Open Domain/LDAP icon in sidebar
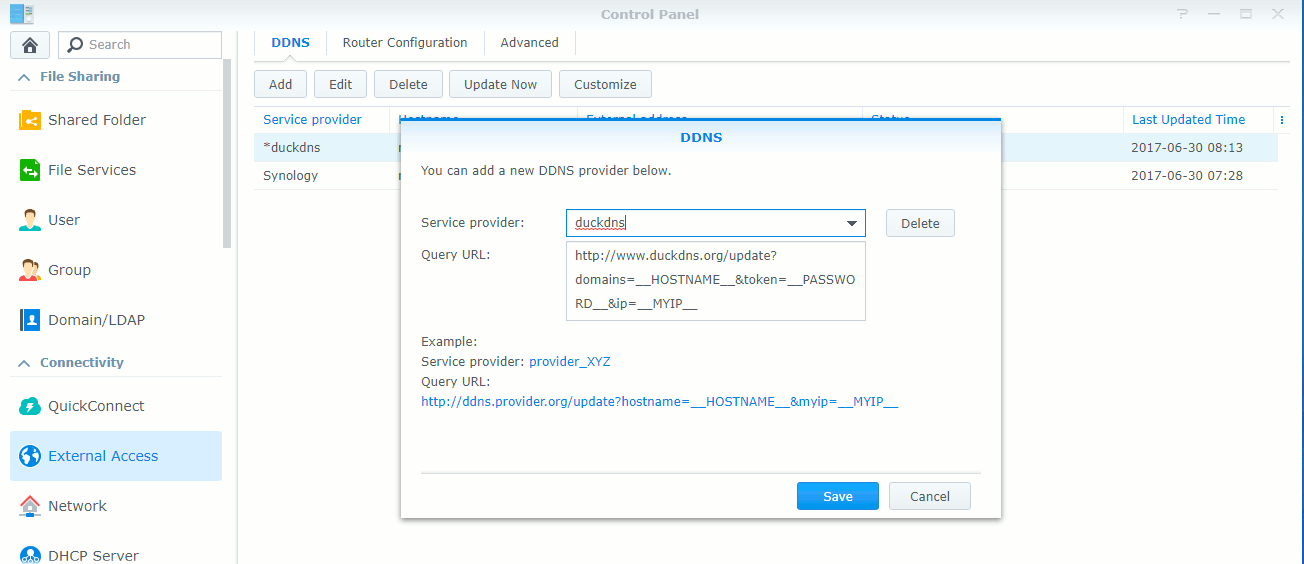1304x564 pixels. click(30, 320)
